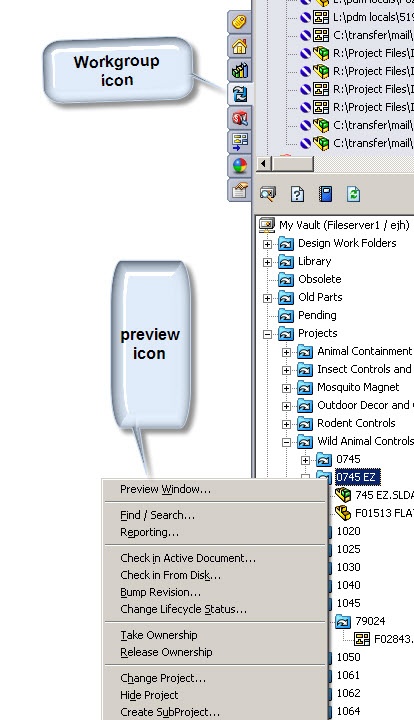
Task: Open the Custom Properties tab icon
Action: click(239, 190)
